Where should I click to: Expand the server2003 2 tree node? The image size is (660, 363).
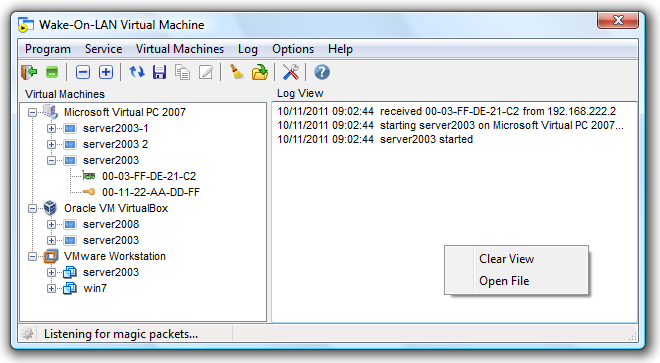click(x=51, y=144)
